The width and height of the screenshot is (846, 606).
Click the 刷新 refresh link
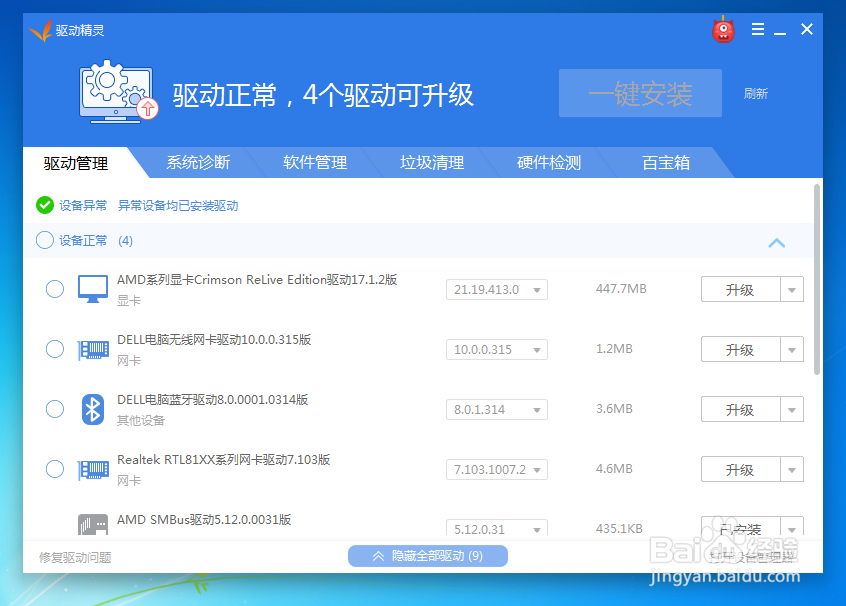click(x=755, y=93)
